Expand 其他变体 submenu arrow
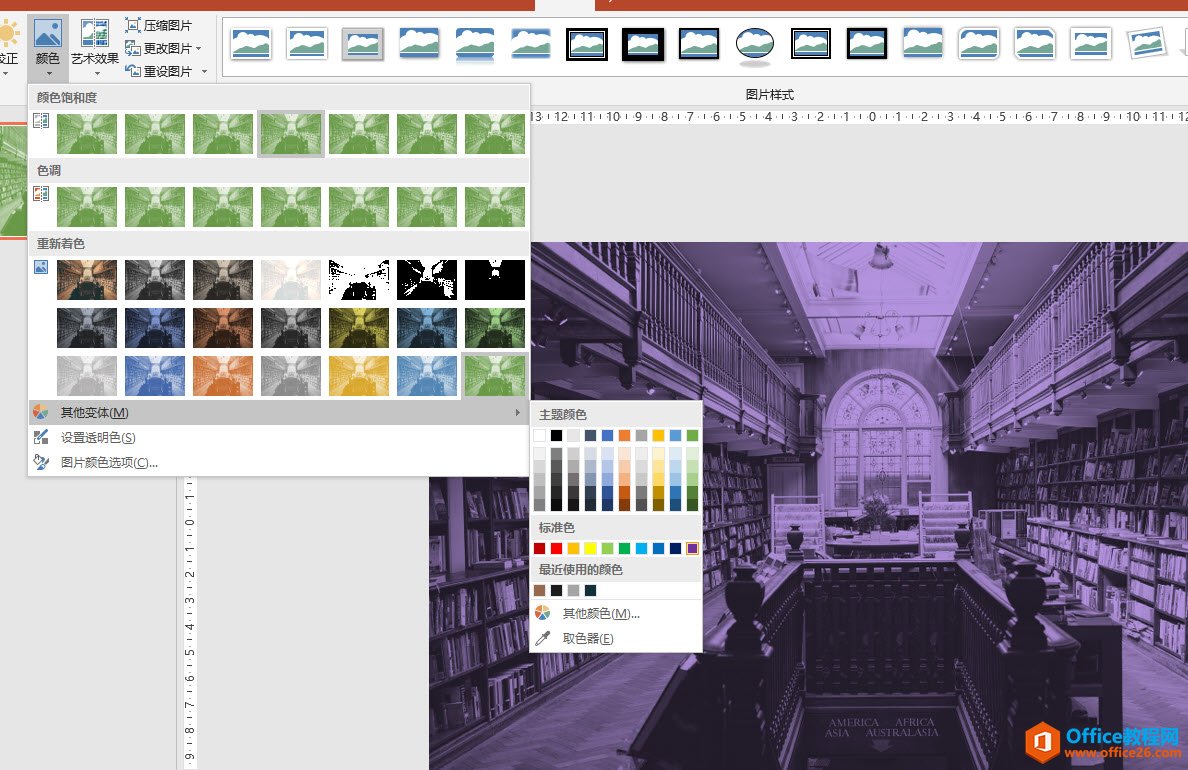 coord(517,412)
